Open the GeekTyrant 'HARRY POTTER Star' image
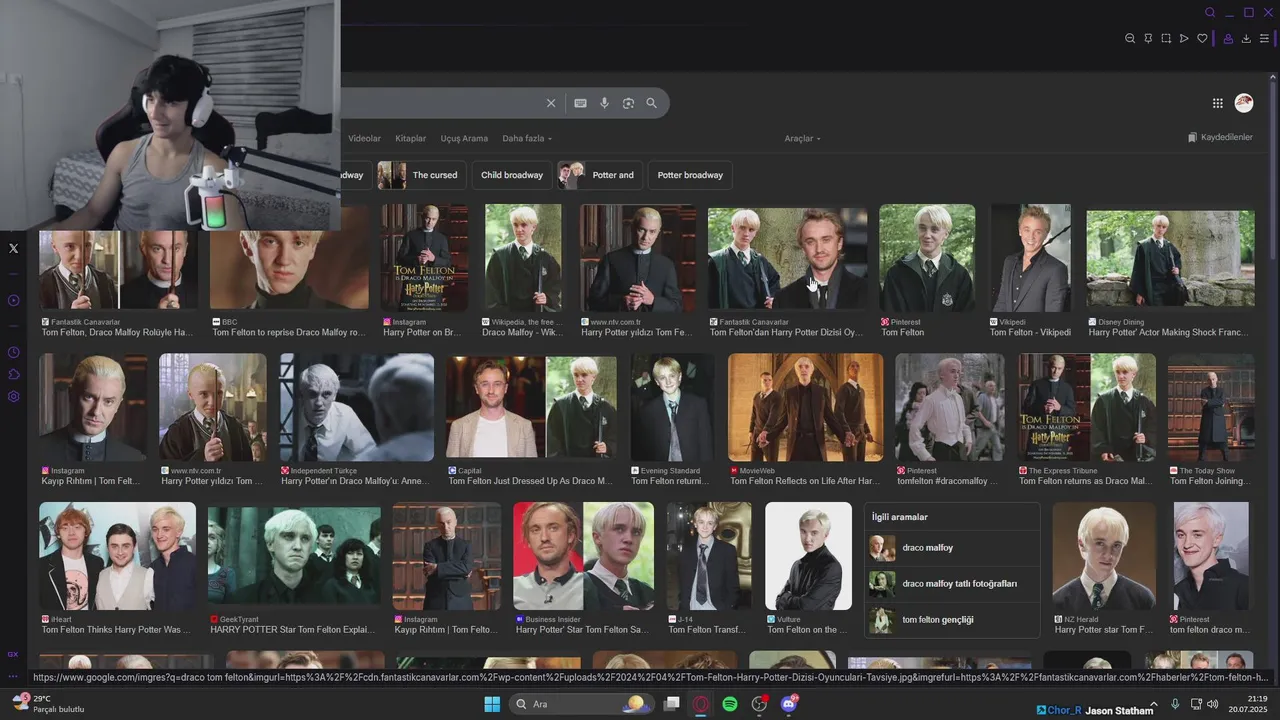This screenshot has width=1280, height=720. click(294, 556)
